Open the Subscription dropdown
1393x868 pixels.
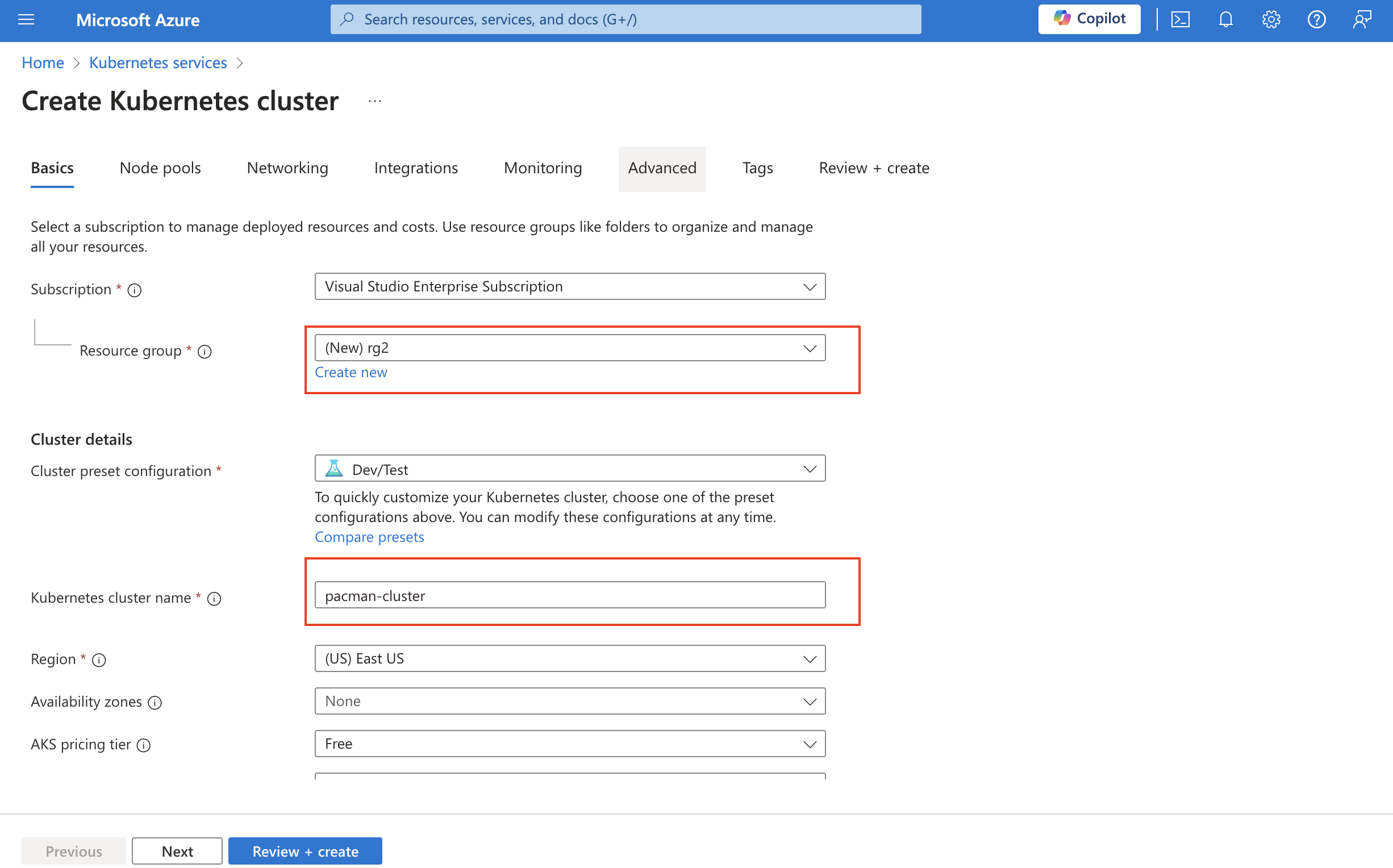(x=570, y=286)
